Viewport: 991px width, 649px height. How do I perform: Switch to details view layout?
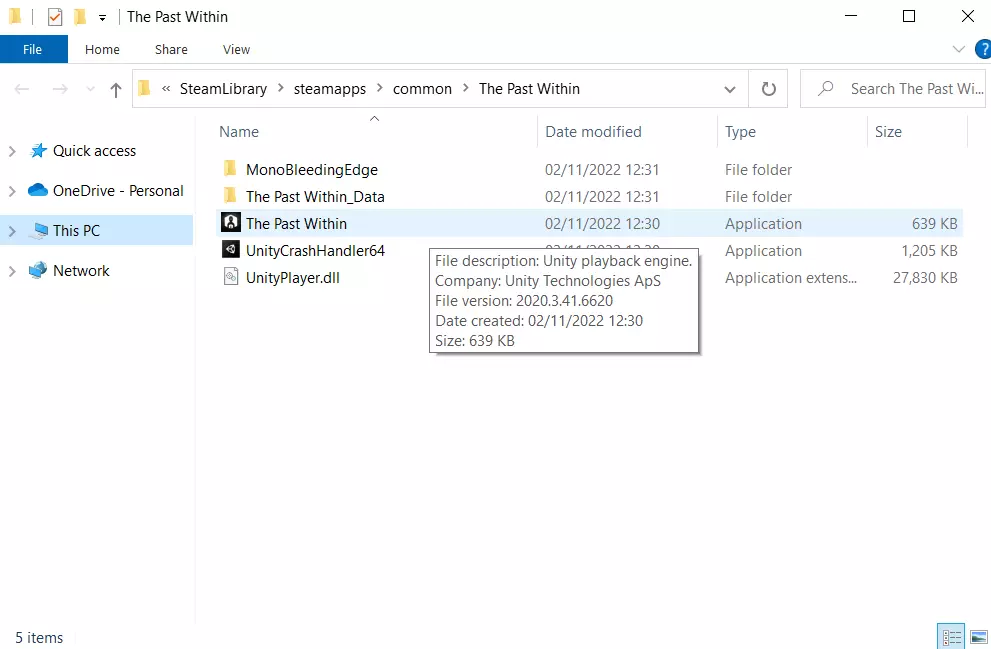(950, 636)
